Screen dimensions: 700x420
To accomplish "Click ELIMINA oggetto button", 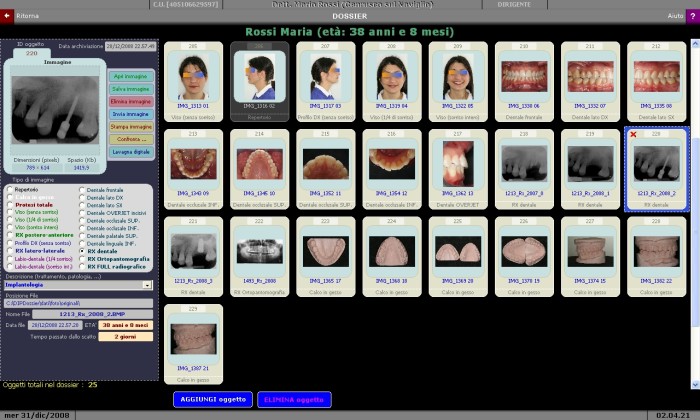I will (294, 399).
